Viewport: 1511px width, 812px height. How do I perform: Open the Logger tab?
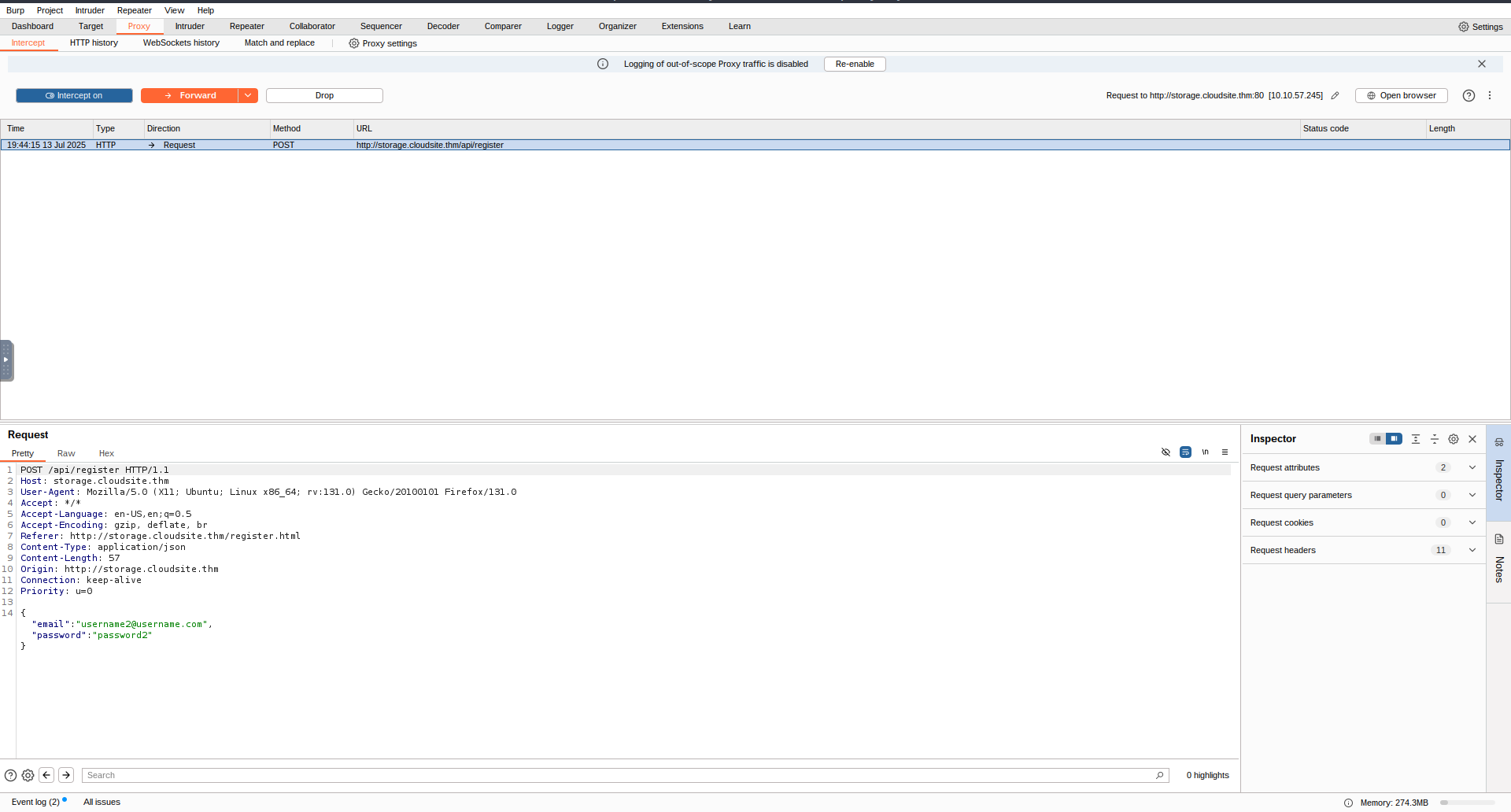[560, 26]
